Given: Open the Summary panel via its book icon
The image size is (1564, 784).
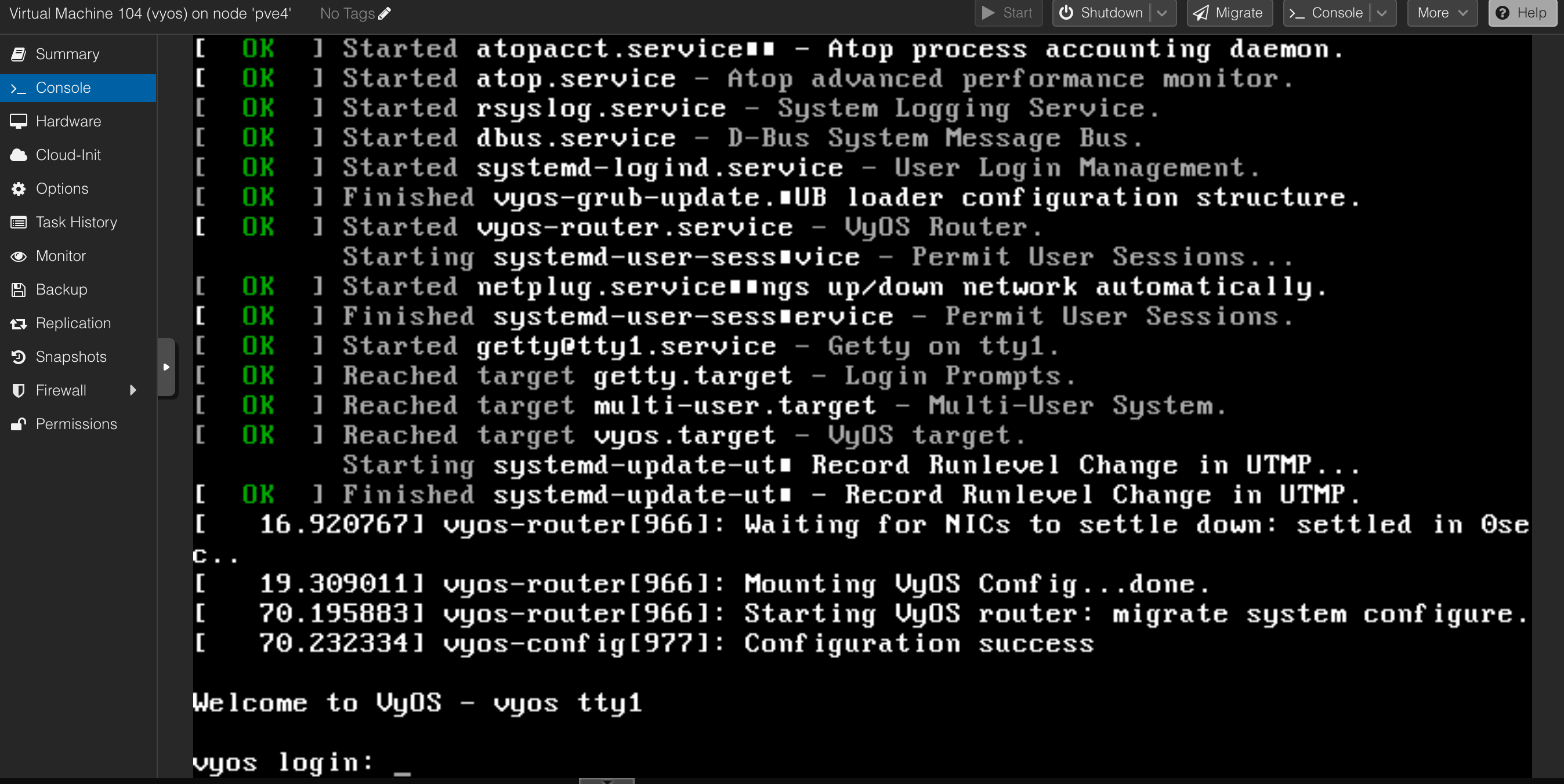Looking at the screenshot, I should coord(19,54).
